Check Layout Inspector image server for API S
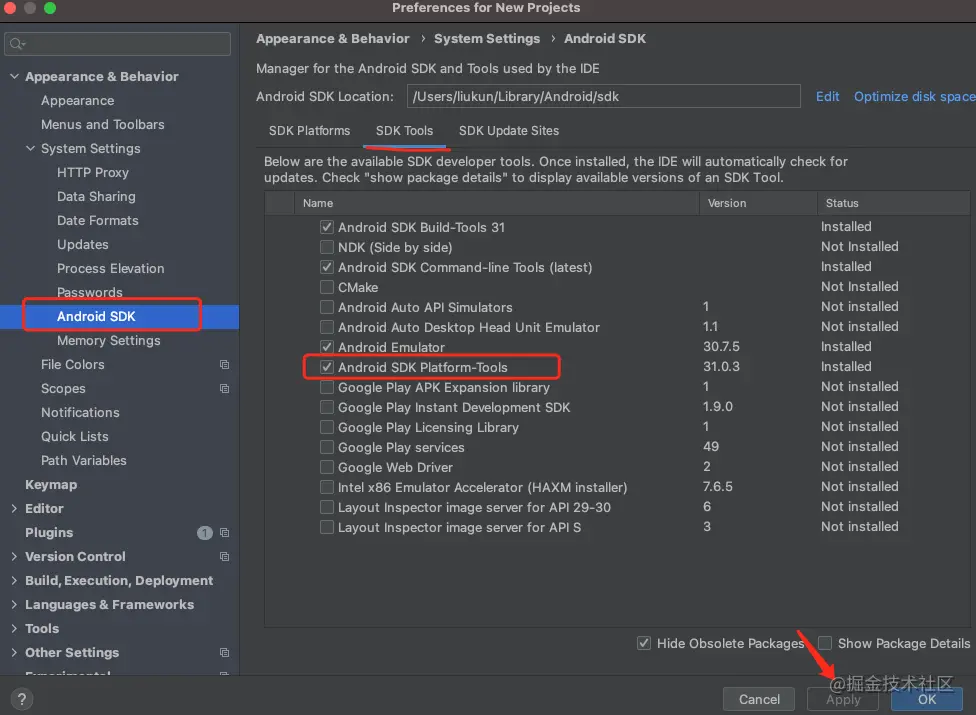976x715 pixels. click(327, 527)
